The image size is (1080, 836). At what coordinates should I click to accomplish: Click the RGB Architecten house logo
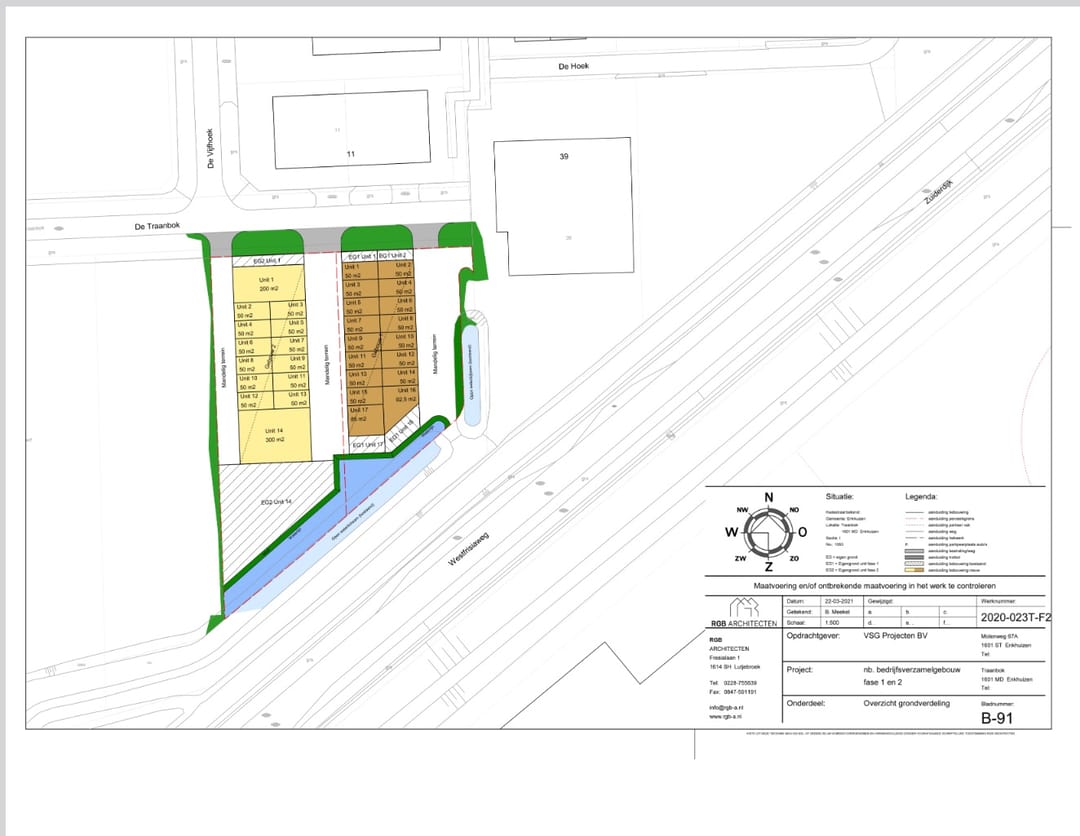[x=744, y=606]
